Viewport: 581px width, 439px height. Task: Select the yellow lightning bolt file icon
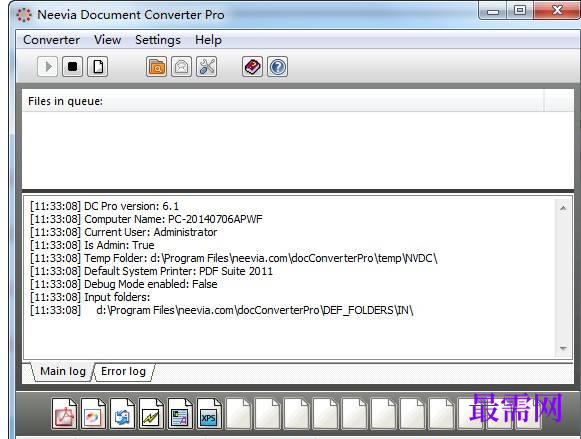coord(151,413)
